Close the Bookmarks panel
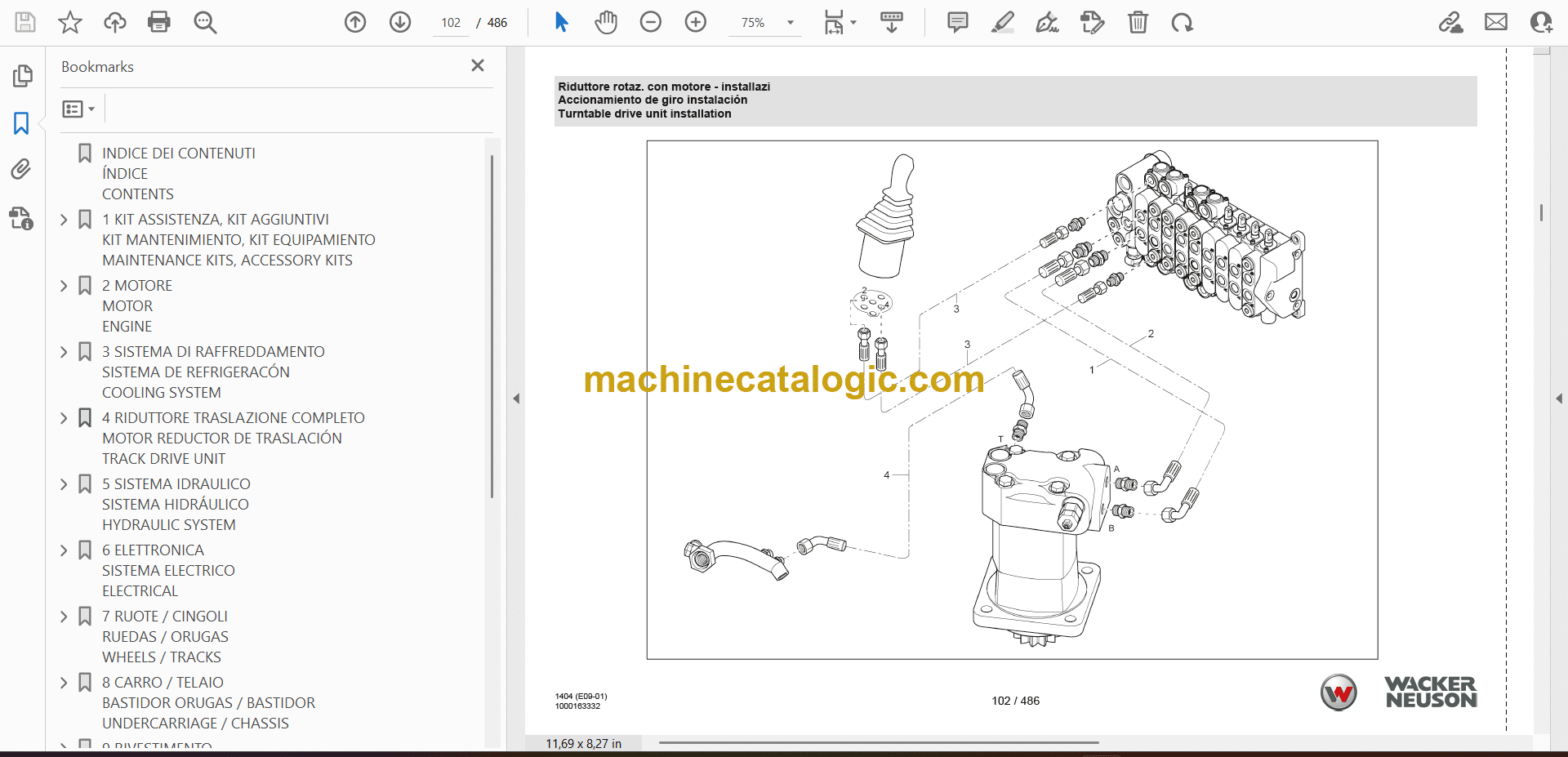 (x=478, y=65)
